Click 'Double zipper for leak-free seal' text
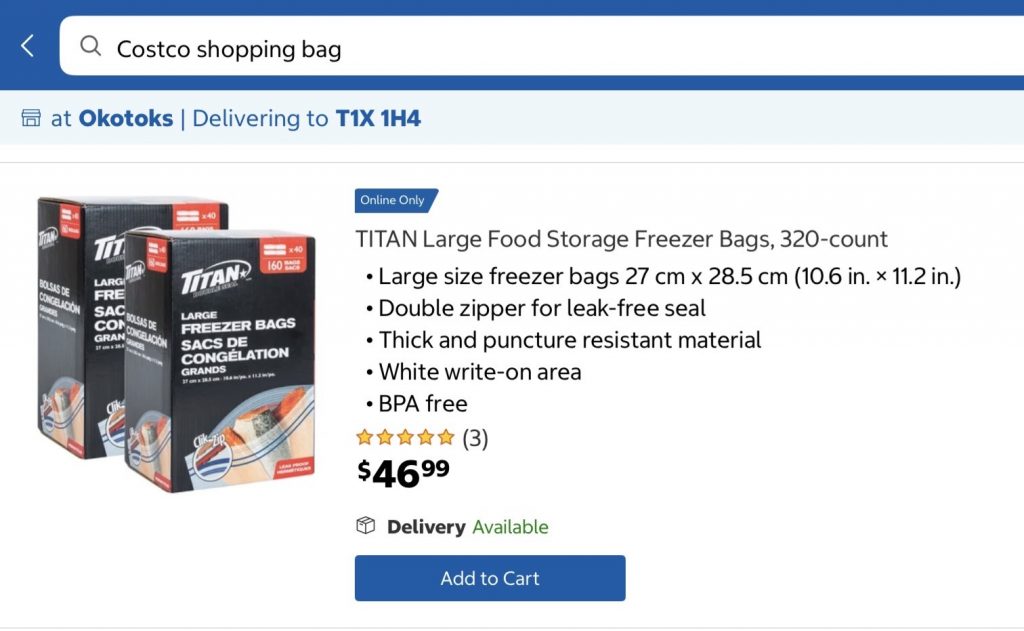The image size is (1024, 631). click(x=541, y=308)
